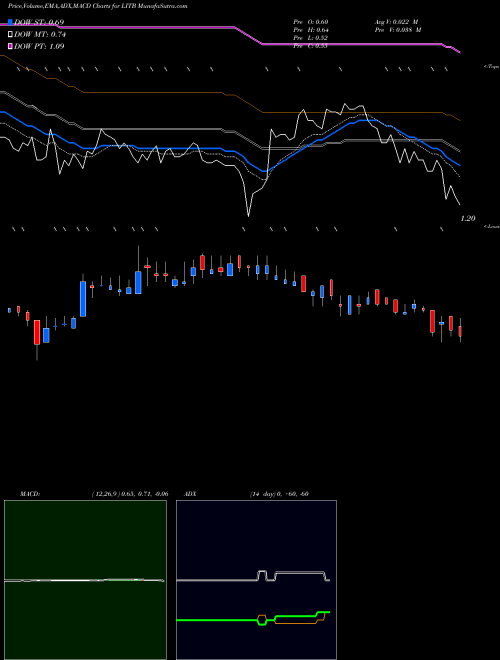Click the 'MACD:' panel heading
The height and width of the screenshot is (660, 500).
coord(29,494)
